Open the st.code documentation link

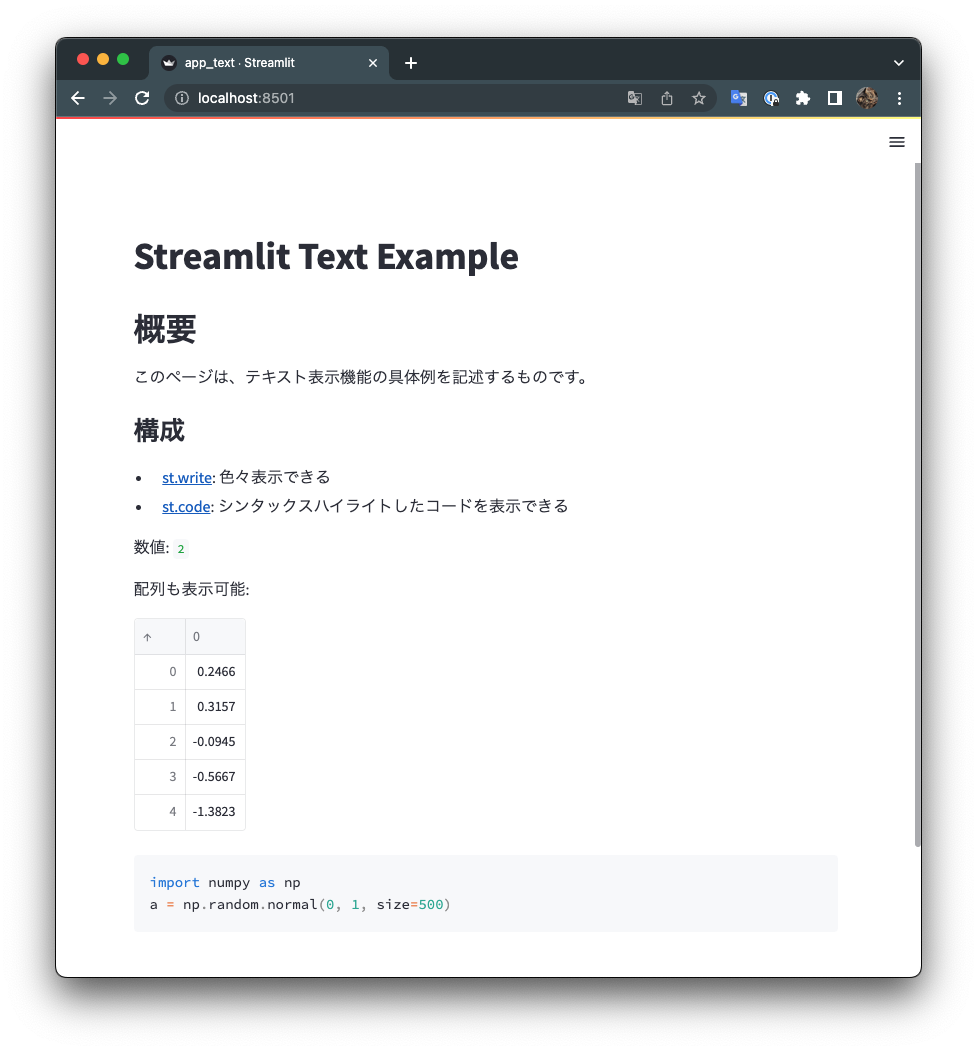186,506
